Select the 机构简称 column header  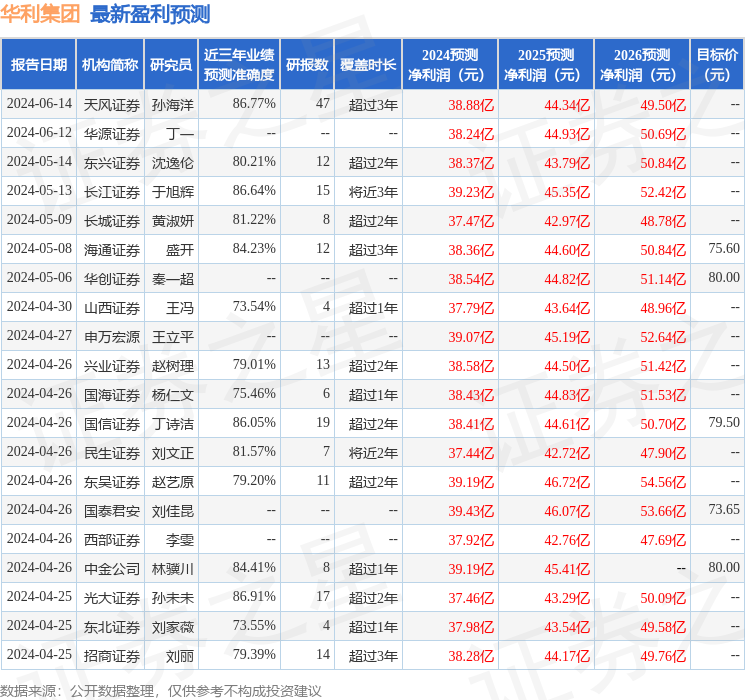(x=110, y=65)
